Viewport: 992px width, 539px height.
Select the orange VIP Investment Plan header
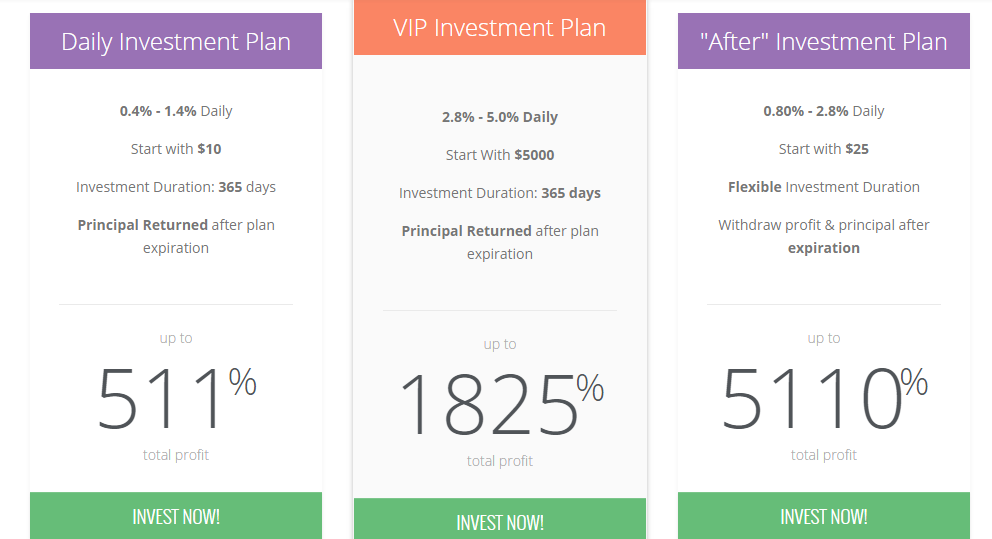pos(500,28)
